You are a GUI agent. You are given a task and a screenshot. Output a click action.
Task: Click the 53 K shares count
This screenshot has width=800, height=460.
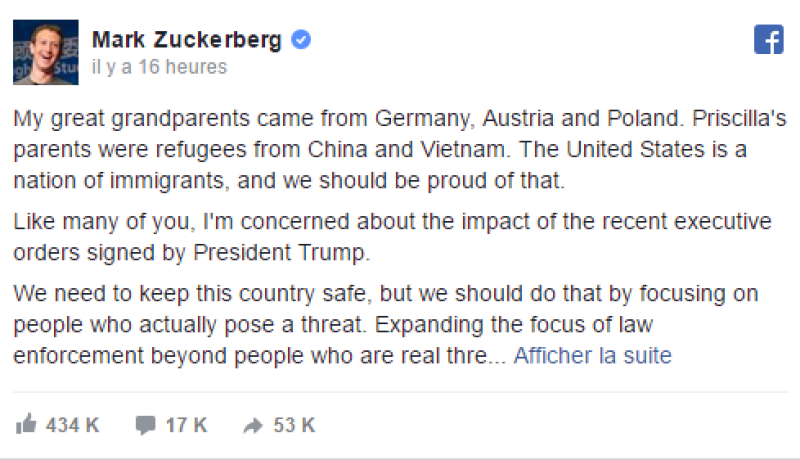[294, 425]
